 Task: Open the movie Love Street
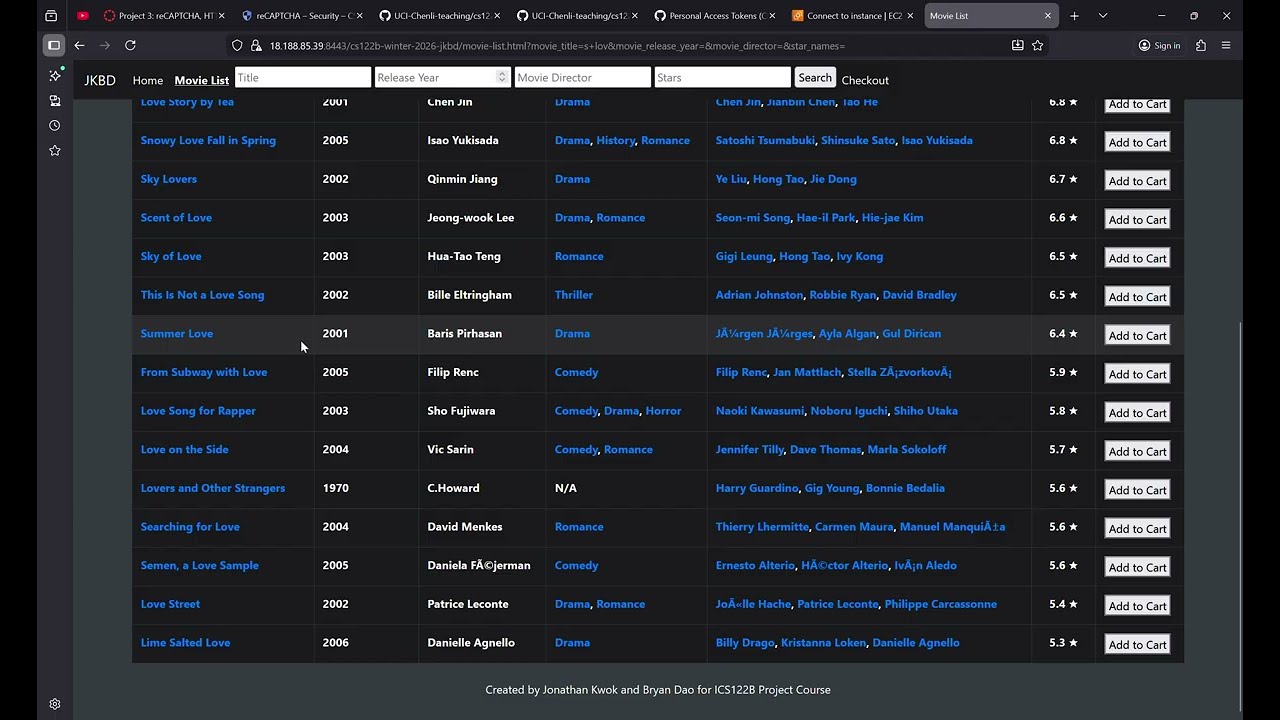click(x=170, y=604)
